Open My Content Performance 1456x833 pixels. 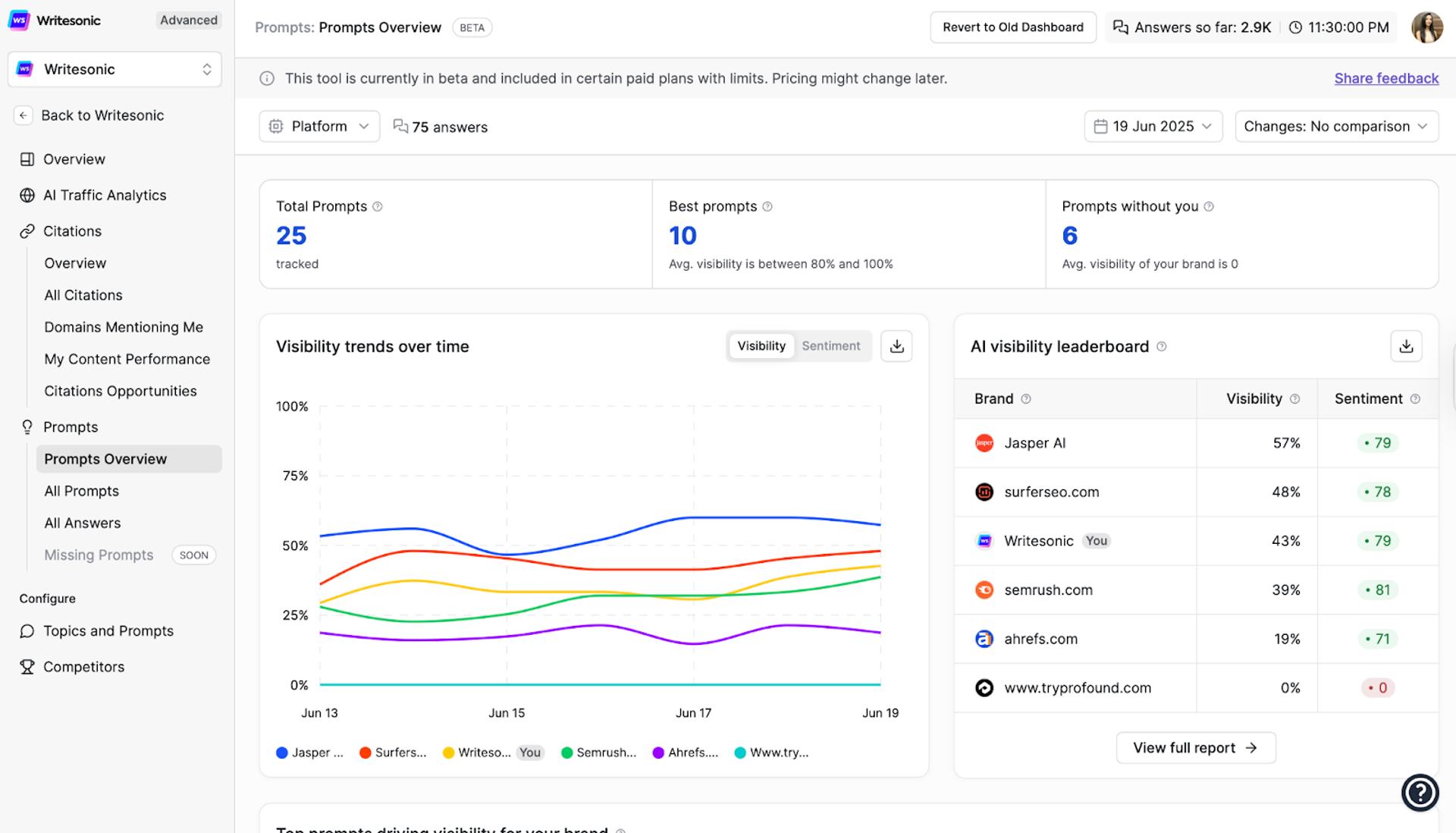tap(127, 359)
